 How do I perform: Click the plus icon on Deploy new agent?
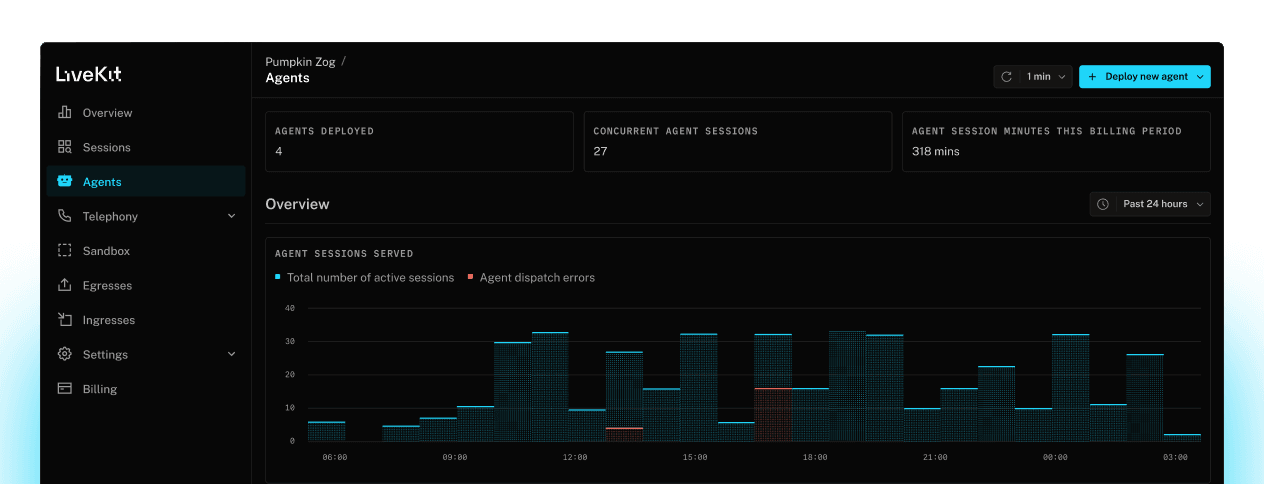[x=1092, y=77]
